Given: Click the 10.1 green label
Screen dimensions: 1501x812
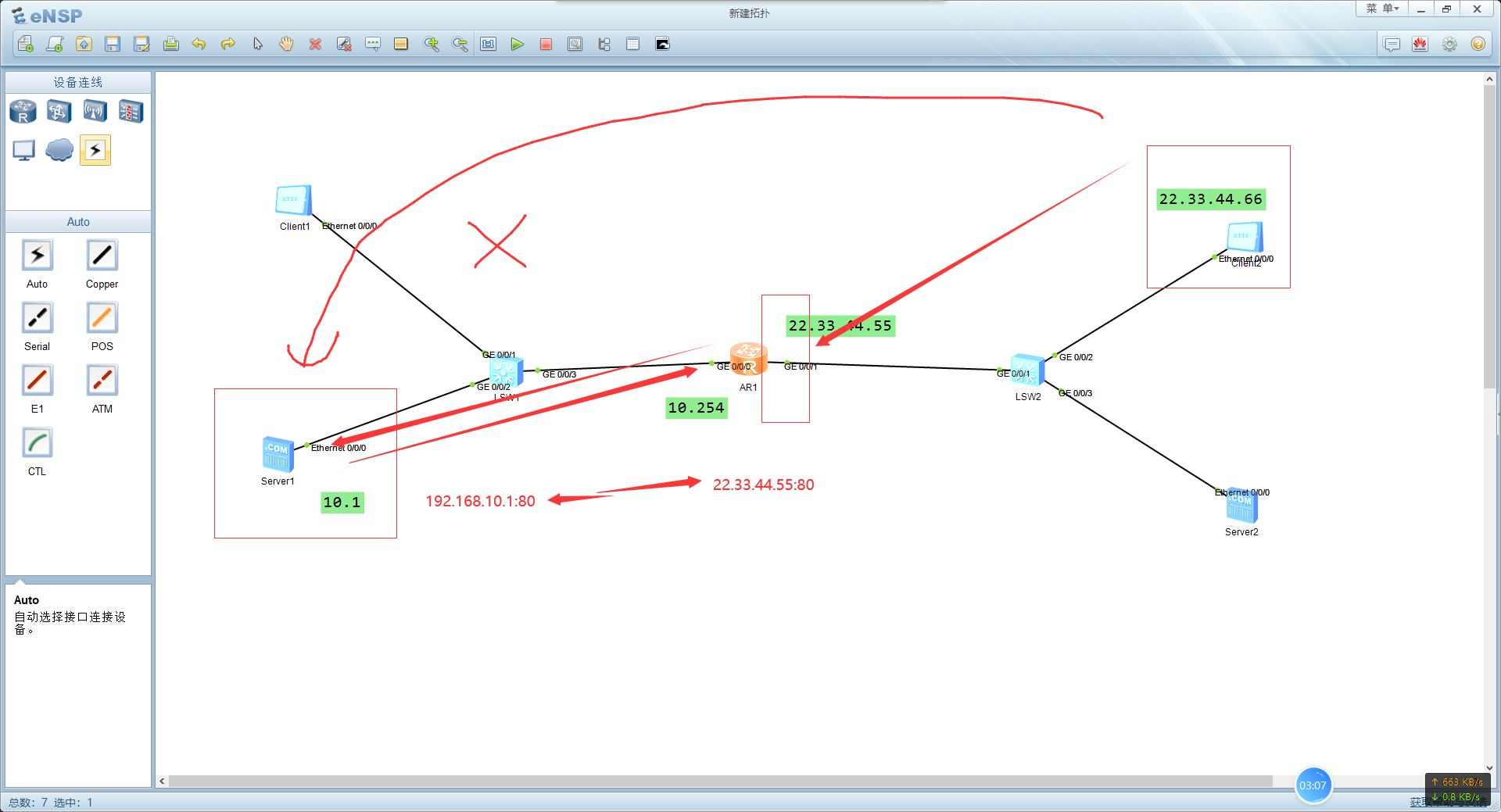Looking at the screenshot, I should (x=342, y=503).
